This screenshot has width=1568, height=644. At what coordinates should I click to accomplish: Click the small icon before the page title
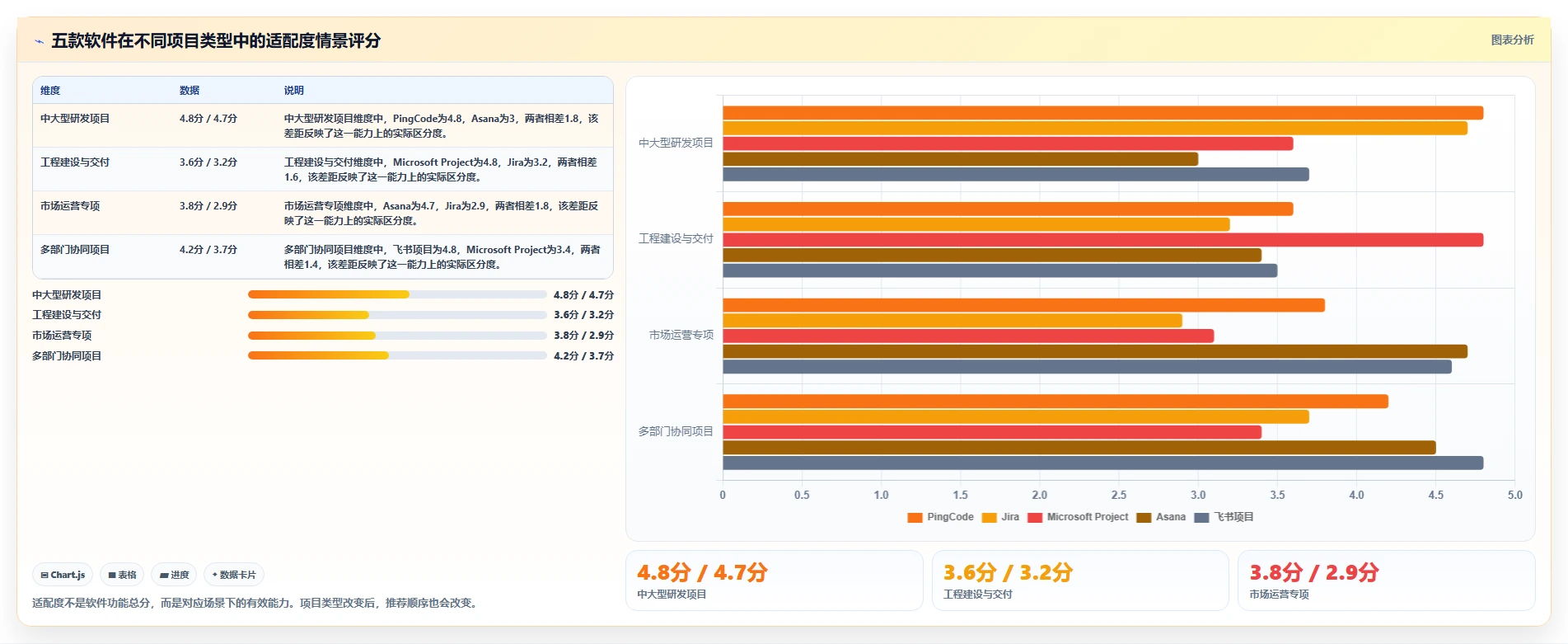pos(39,41)
